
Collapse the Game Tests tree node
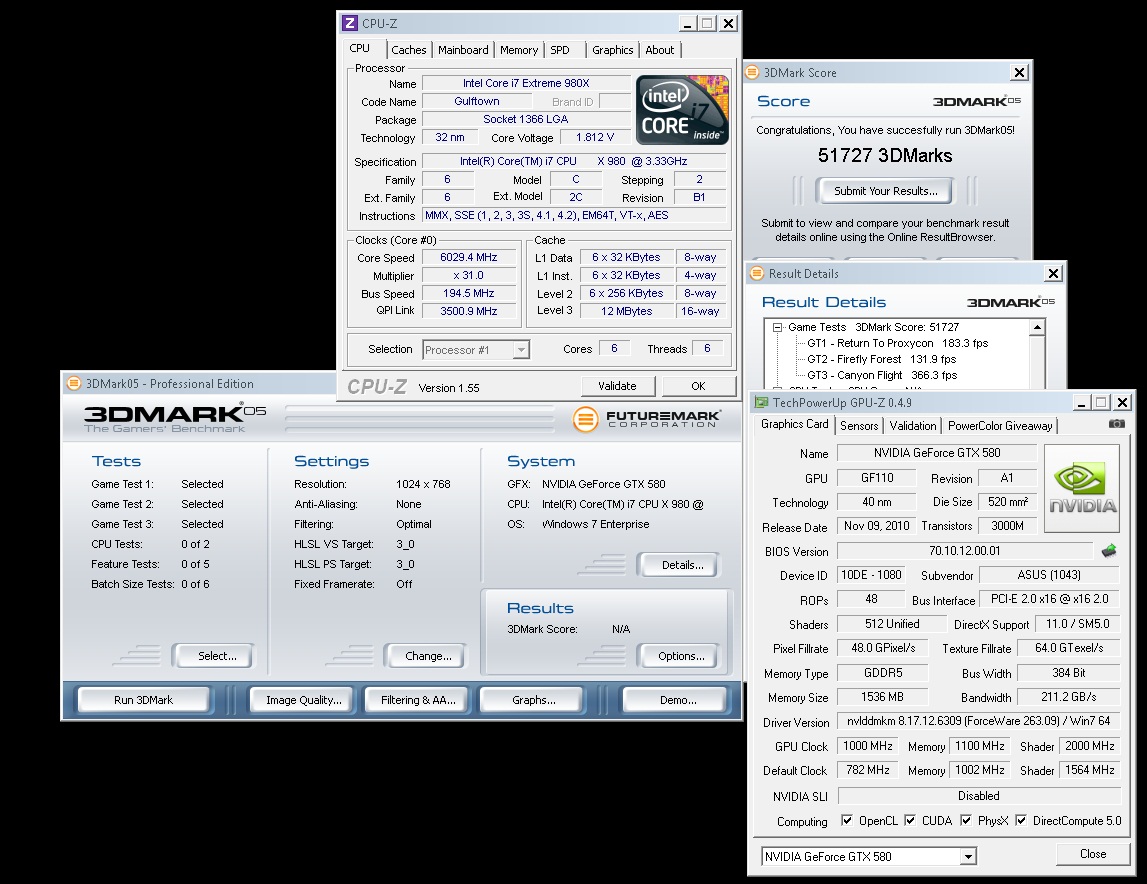tap(777, 327)
